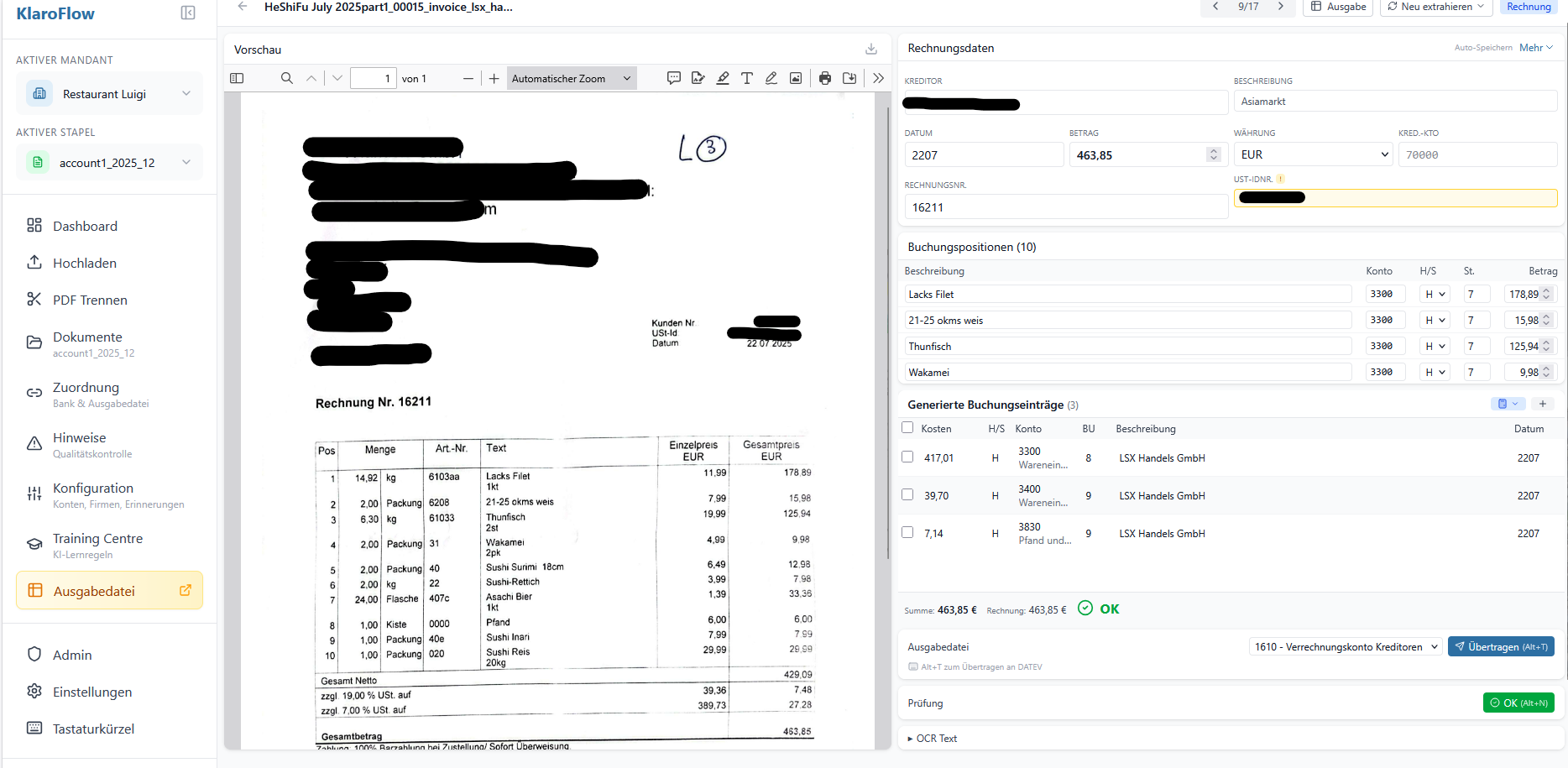Click the green OK (Alt+N) button
The width and height of the screenshot is (1568, 768).
pyautogui.click(x=1518, y=703)
